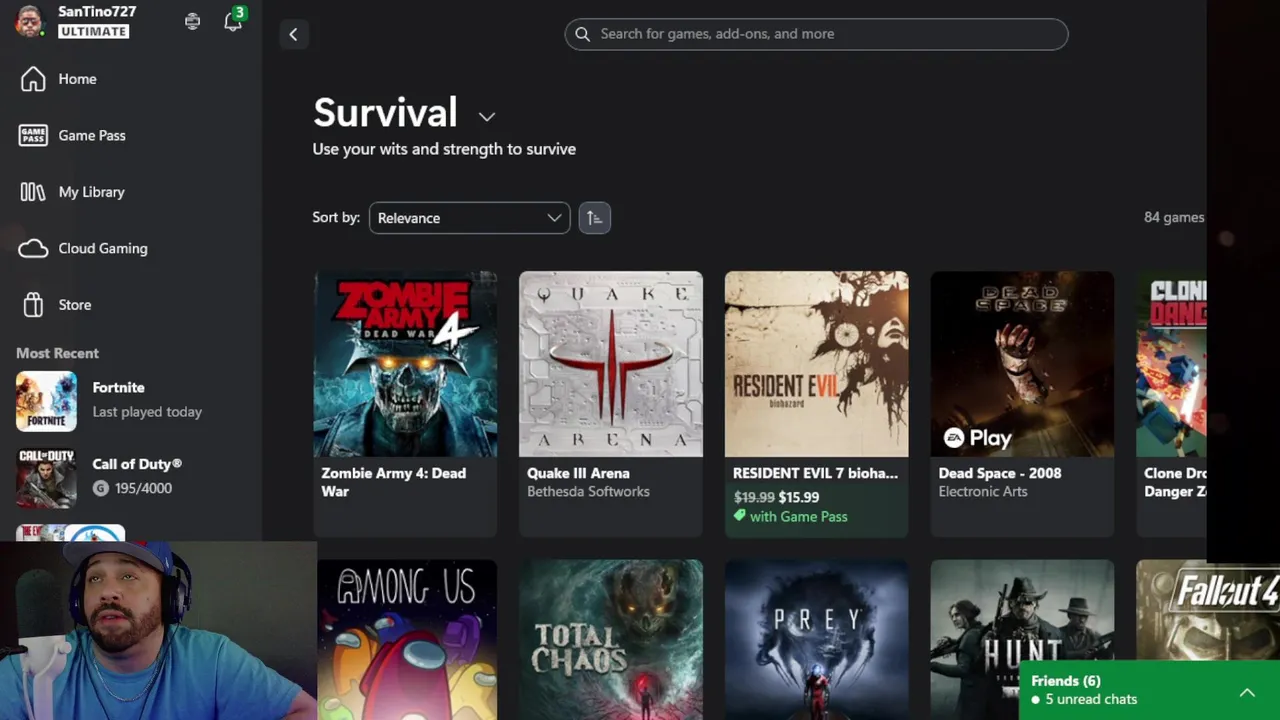The width and height of the screenshot is (1280, 720).
Task: Open Quake III Arena game tile
Action: coord(611,404)
